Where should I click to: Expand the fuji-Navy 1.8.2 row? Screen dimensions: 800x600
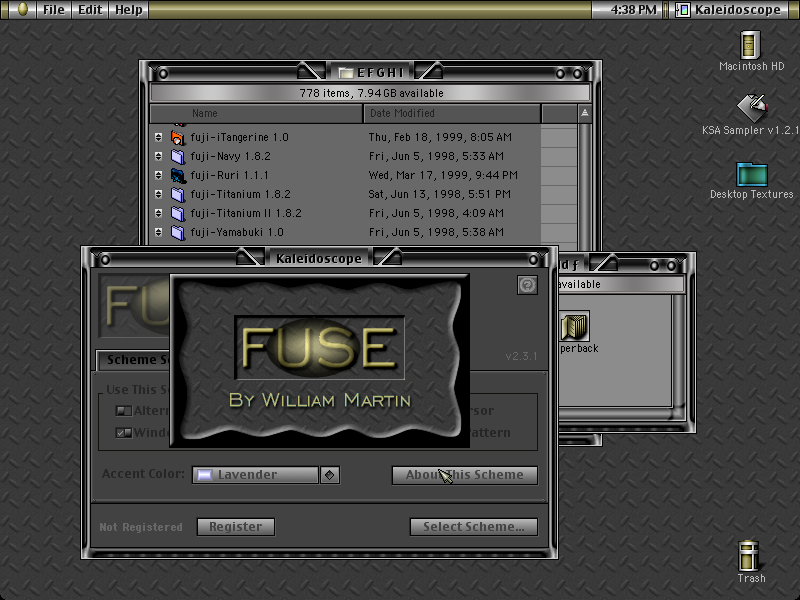click(x=159, y=156)
